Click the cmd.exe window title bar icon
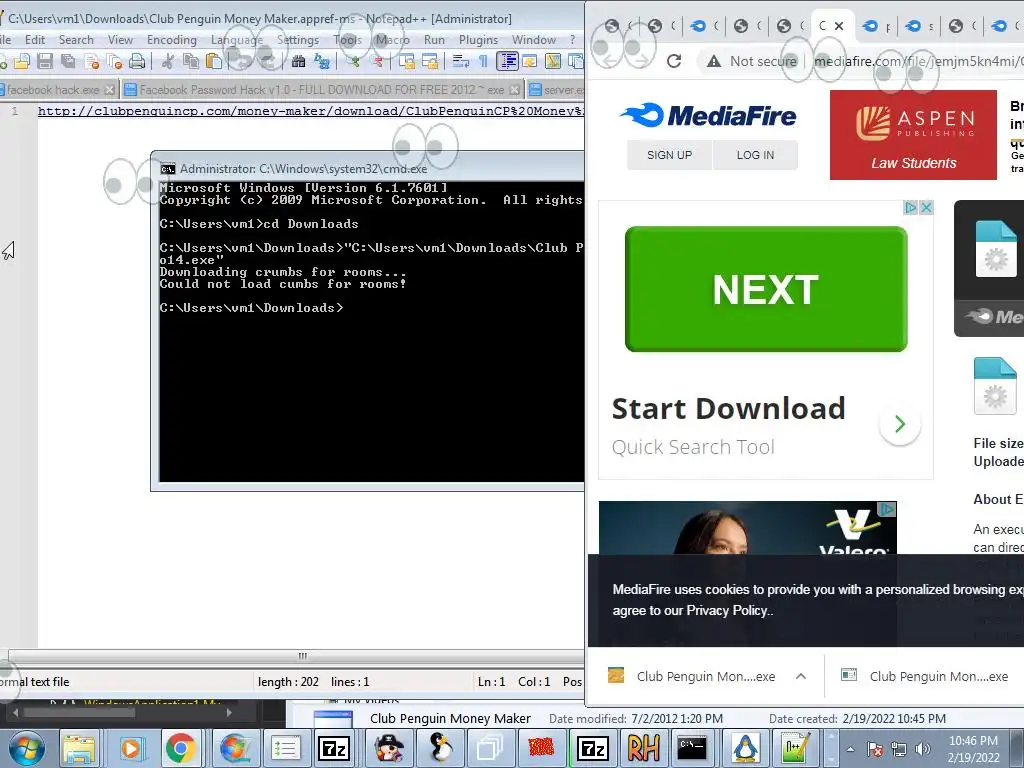Screen dimensions: 1024x768 coord(168,168)
